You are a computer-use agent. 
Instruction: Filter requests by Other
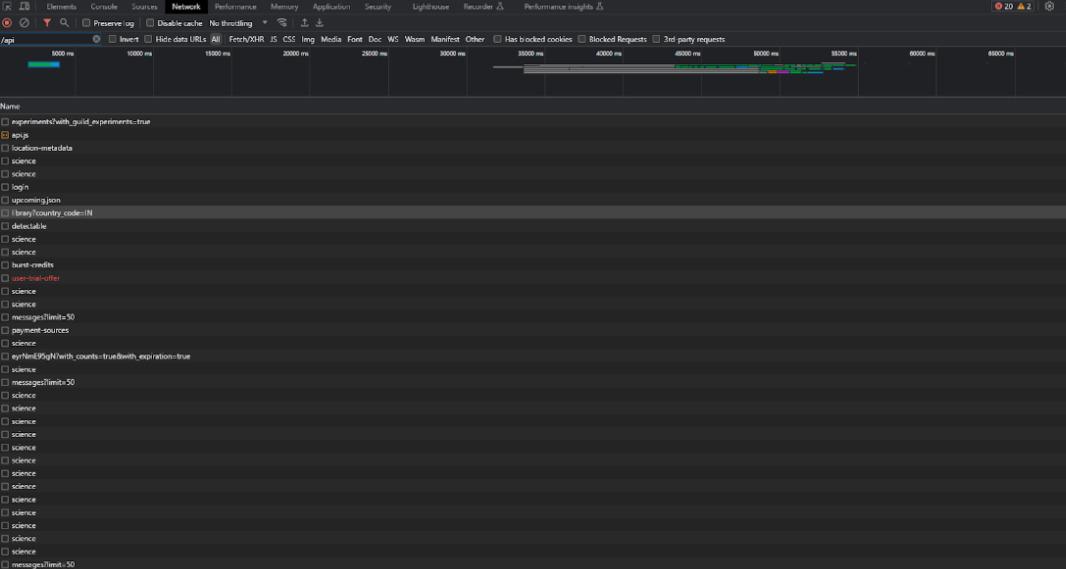pyautogui.click(x=475, y=39)
